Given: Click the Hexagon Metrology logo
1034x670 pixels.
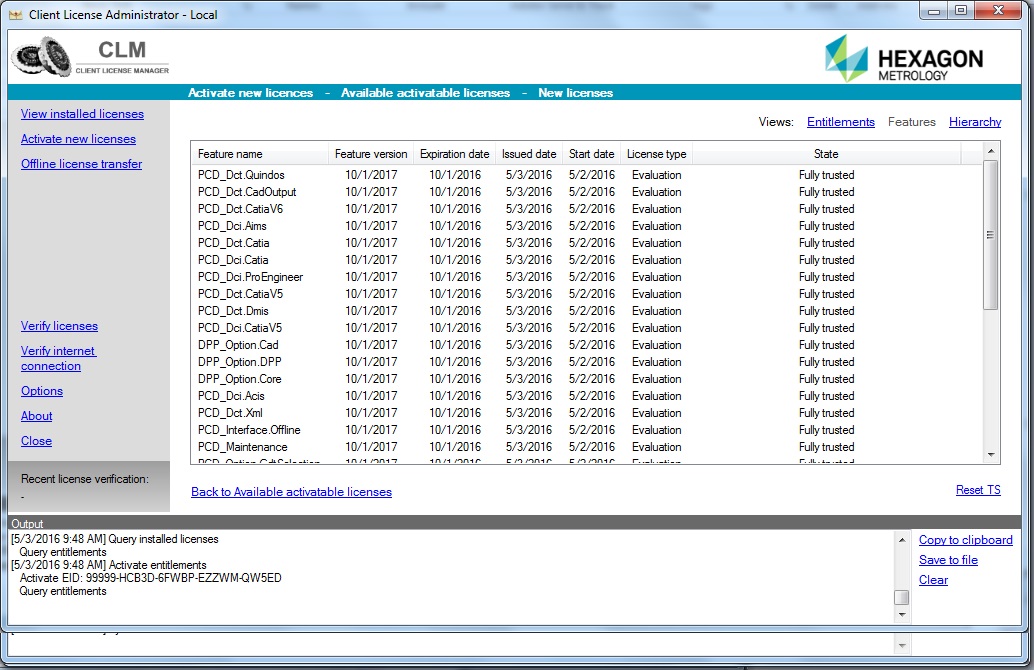Looking at the screenshot, I should pyautogui.click(x=903, y=59).
